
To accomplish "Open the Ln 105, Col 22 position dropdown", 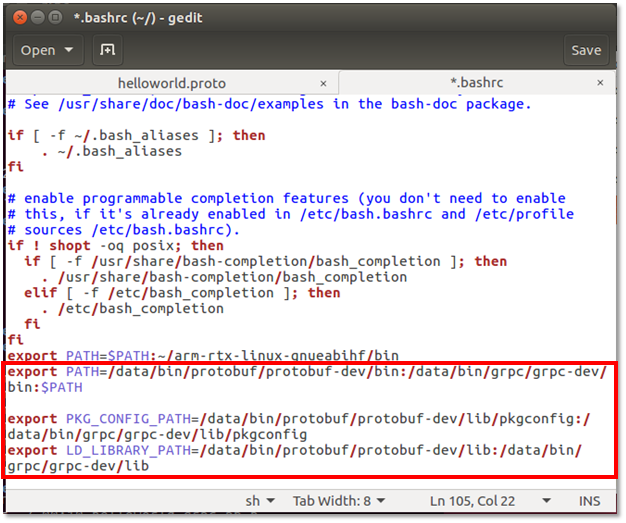I will [x=490, y=501].
